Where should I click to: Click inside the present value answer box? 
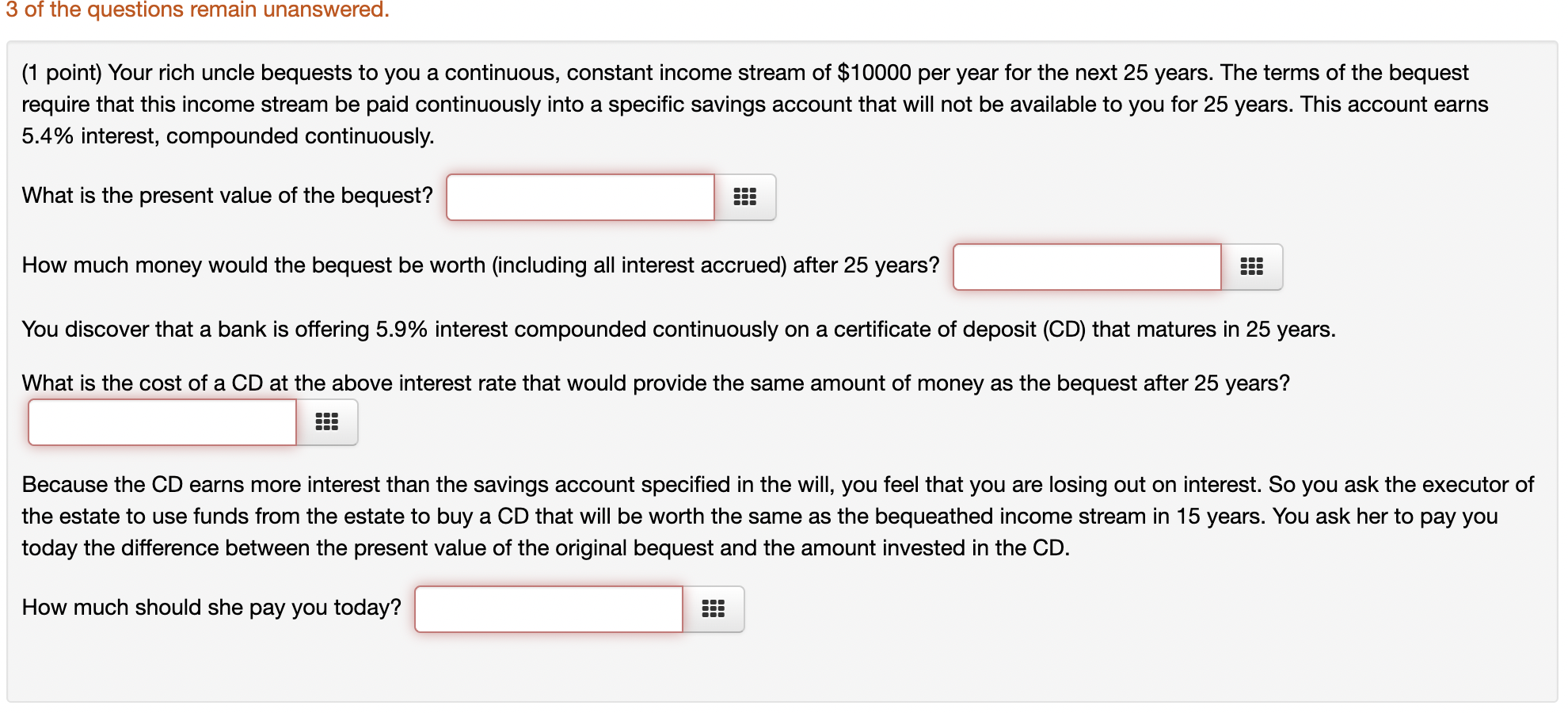pyautogui.click(x=580, y=197)
